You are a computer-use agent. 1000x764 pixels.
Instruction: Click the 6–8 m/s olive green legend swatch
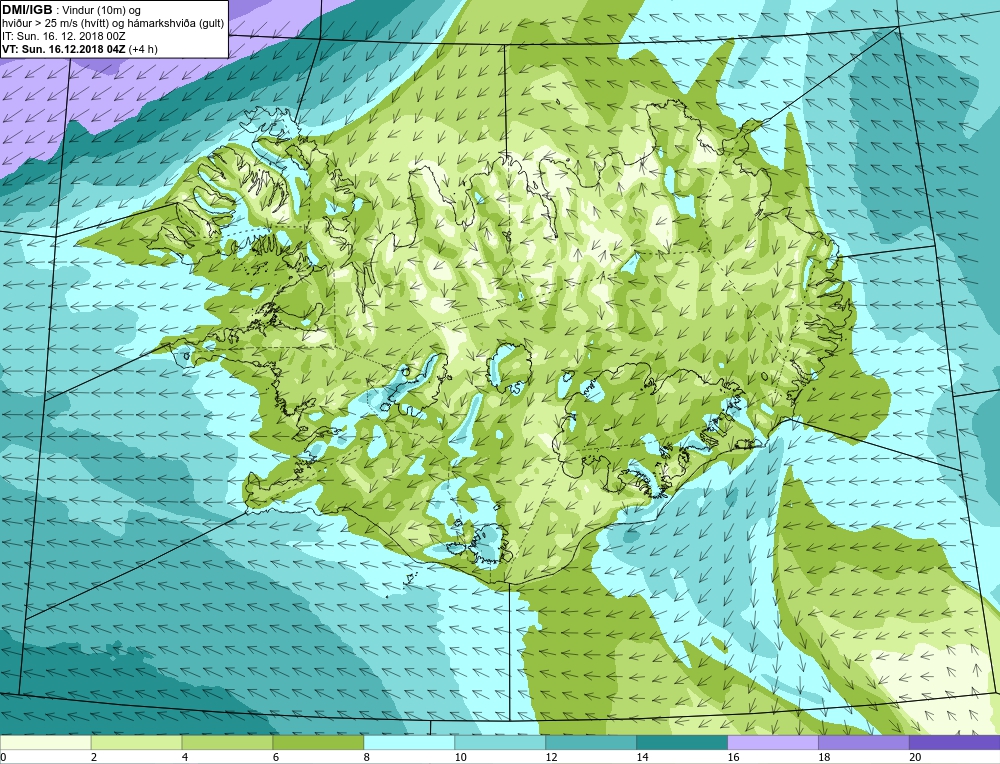318,743
